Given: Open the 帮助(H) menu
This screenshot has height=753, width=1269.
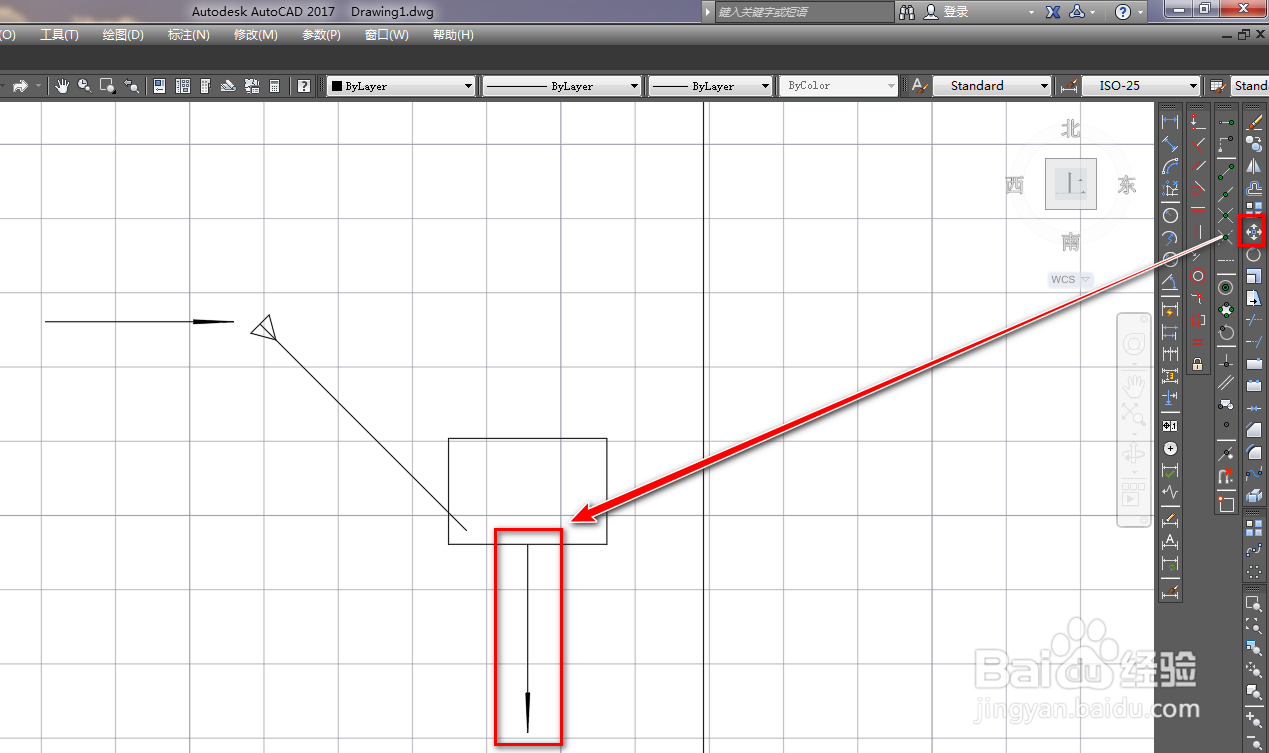Looking at the screenshot, I should (x=453, y=35).
